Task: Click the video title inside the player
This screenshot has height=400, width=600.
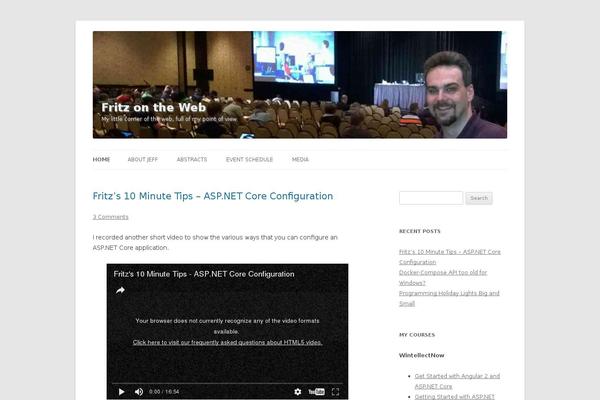Action: click(204, 274)
